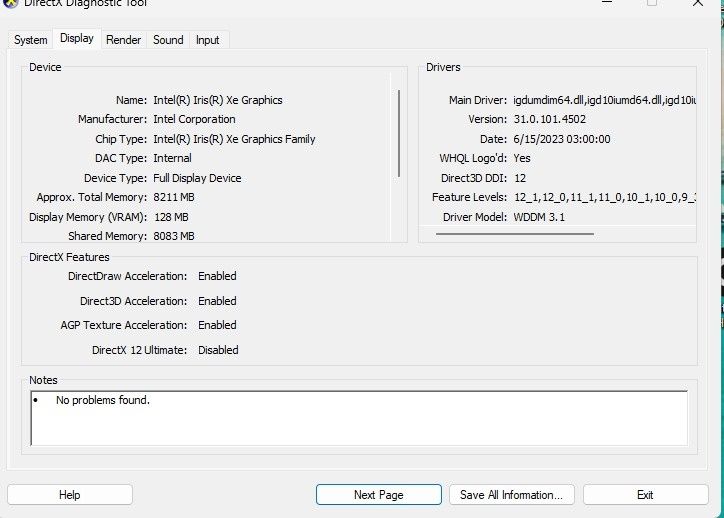Click the 'AGP Texture Acceleration:' label
Viewport: 724px width, 518px height.
pyautogui.click(x=124, y=325)
